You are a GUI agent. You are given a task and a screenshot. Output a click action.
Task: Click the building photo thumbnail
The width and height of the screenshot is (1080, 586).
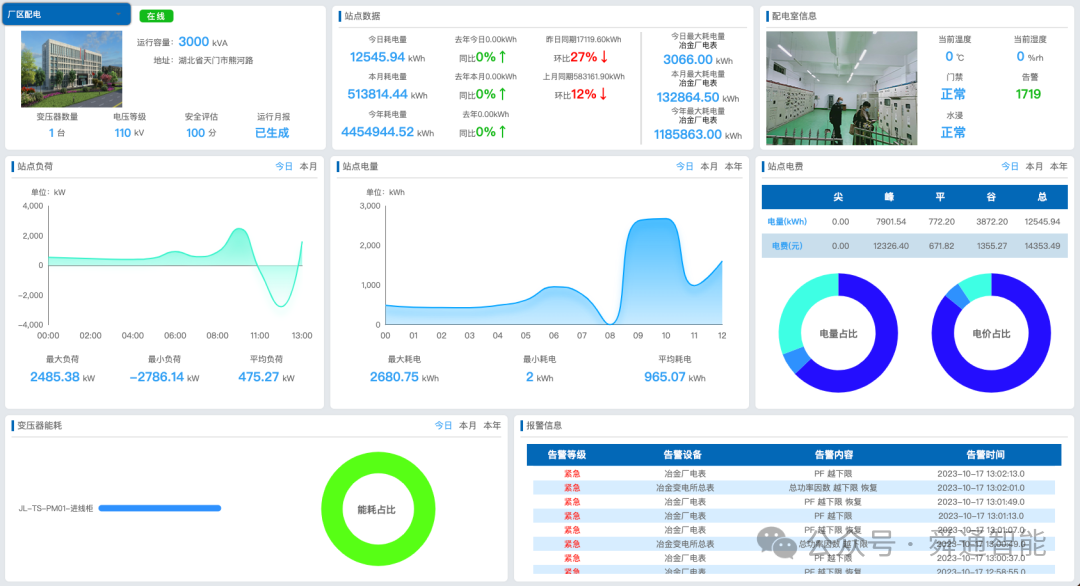click(x=70, y=70)
